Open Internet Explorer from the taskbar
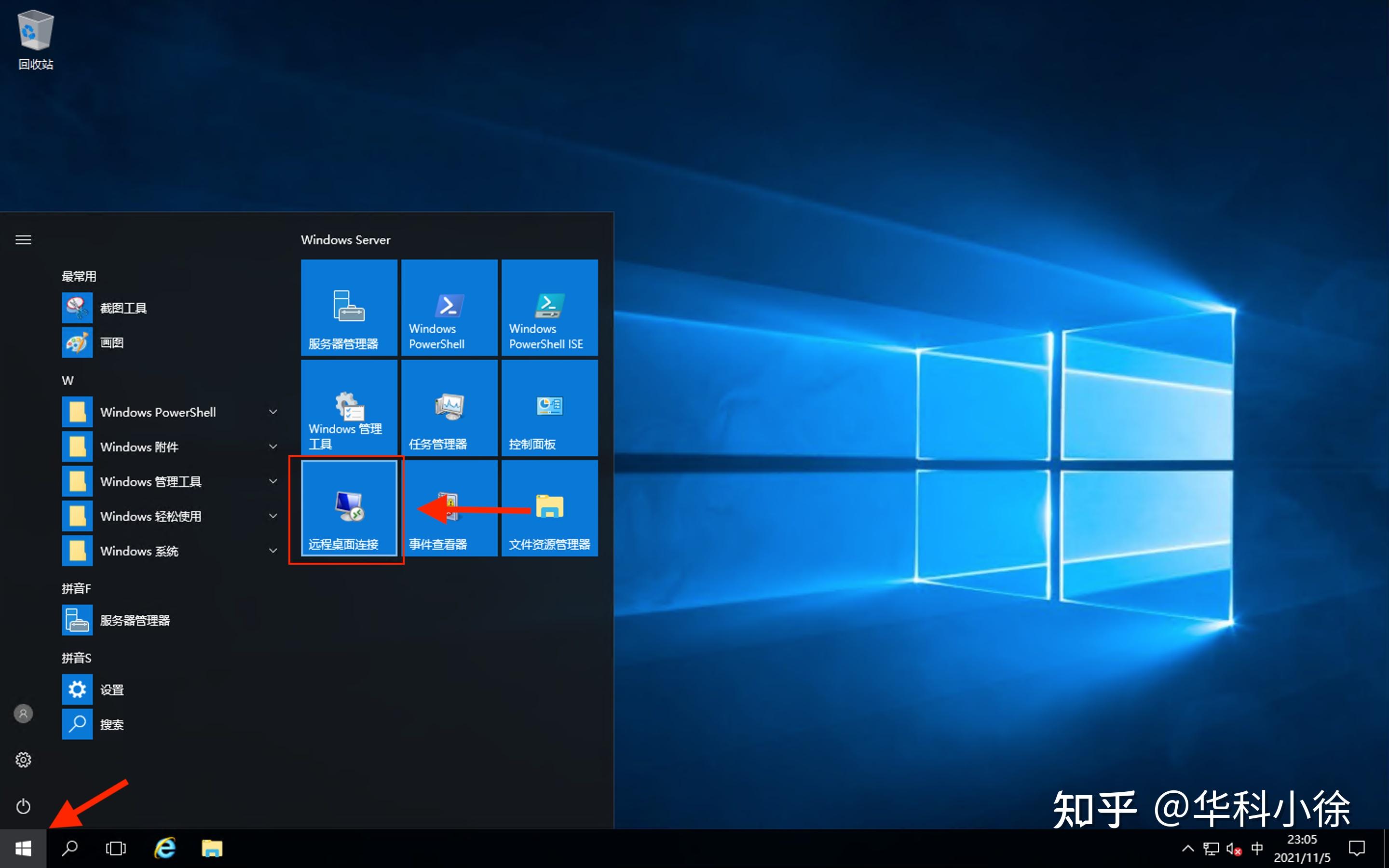 coord(165,849)
